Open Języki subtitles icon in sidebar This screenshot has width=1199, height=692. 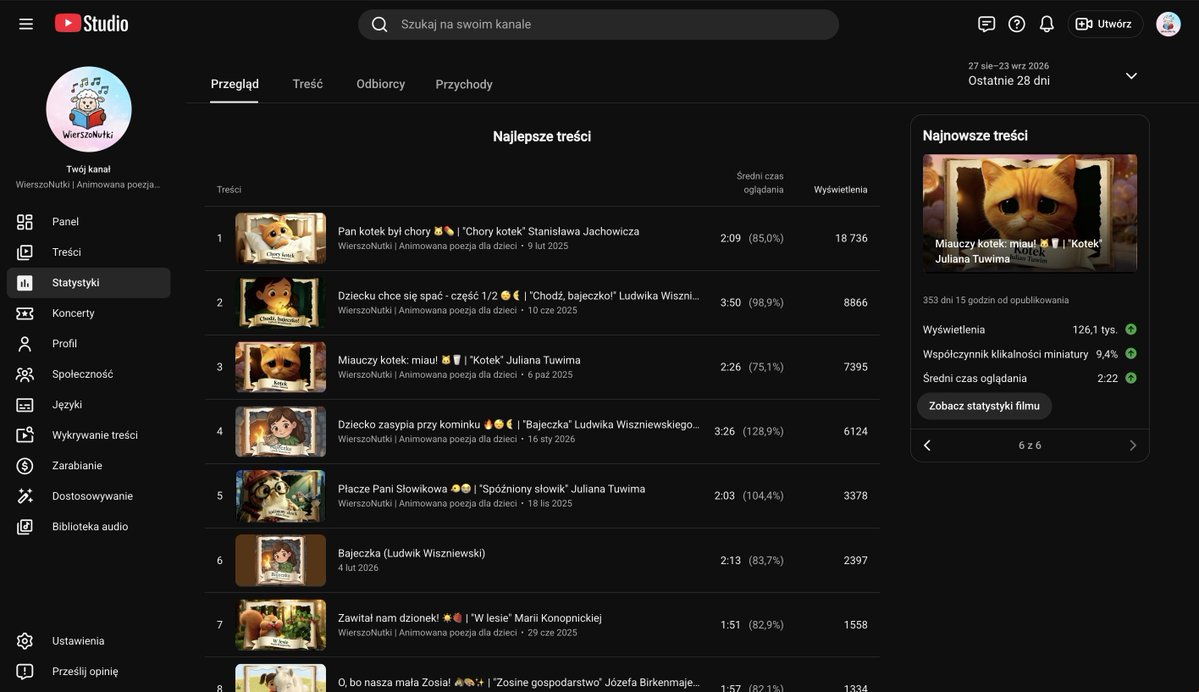pyautogui.click(x=24, y=405)
